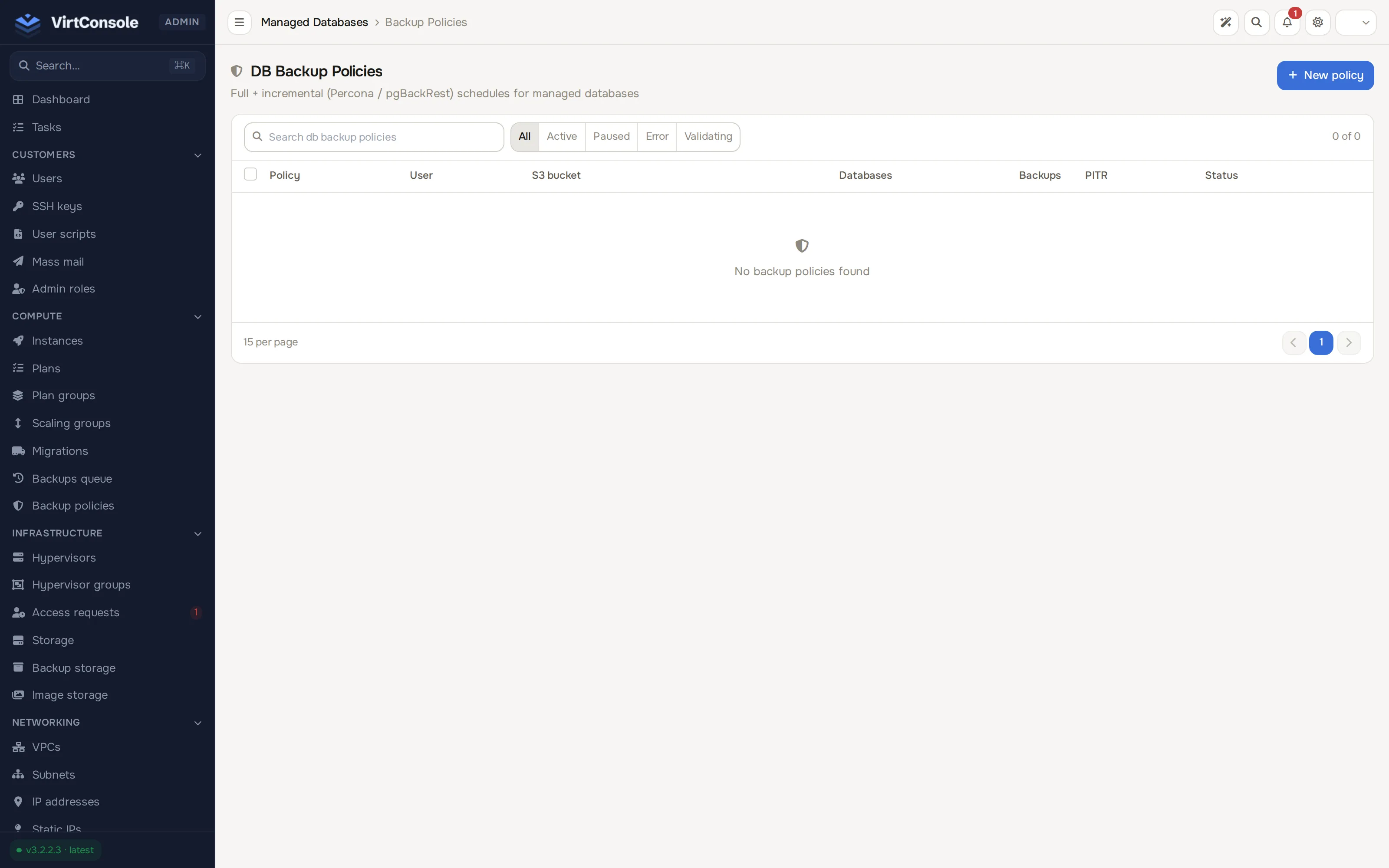Create a New policy

click(x=1325, y=75)
